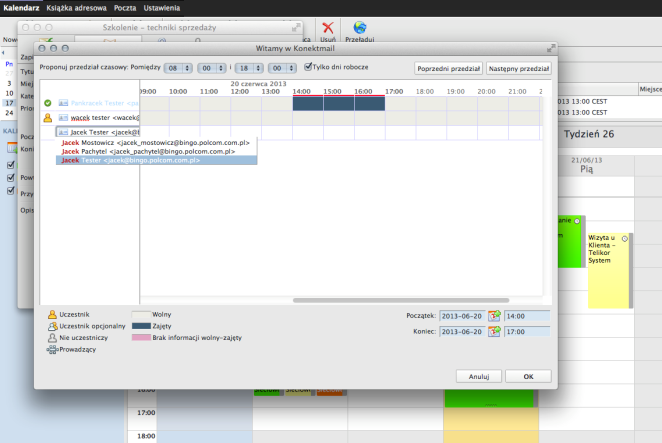Click the Zajęty color swatch

pos(141,326)
